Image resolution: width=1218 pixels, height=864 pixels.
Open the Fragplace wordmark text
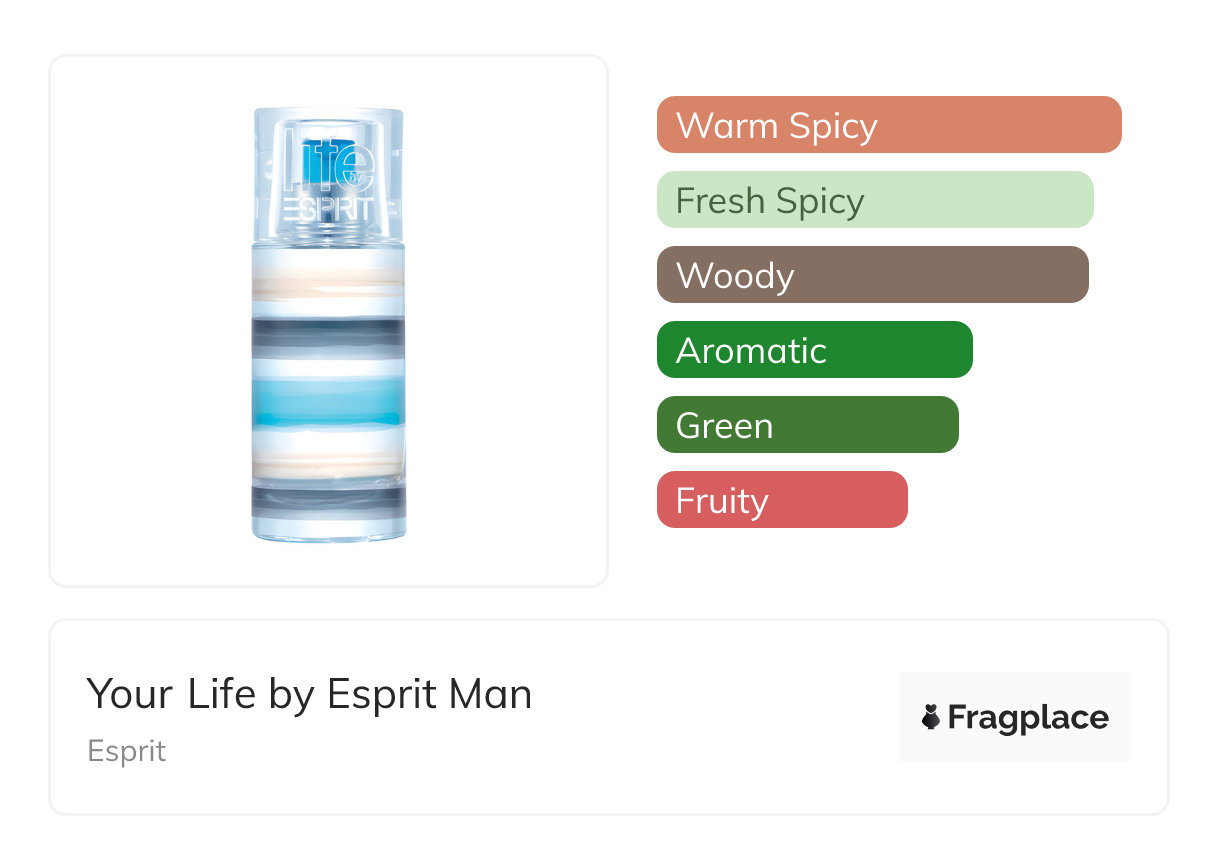click(x=1028, y=718)
